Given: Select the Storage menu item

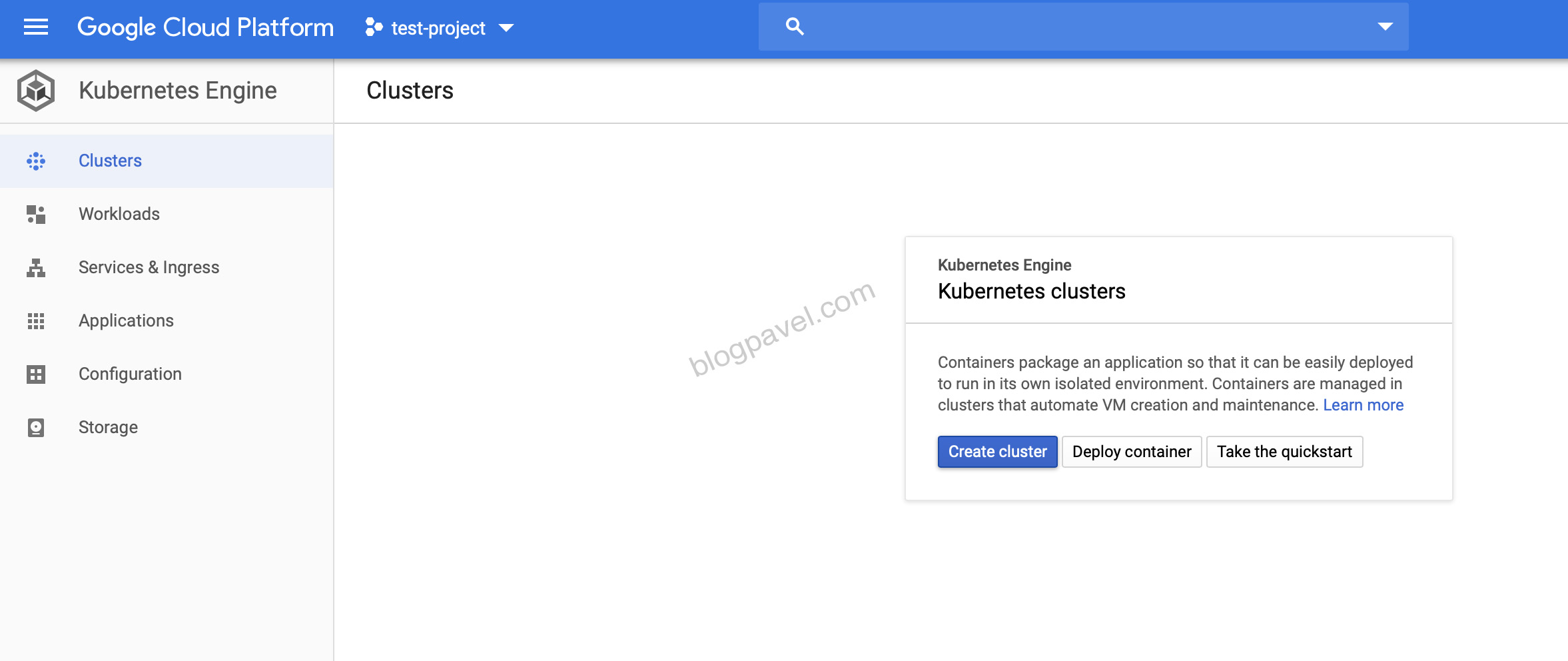Looking at the screenshot, I should [x=108, y=427].
